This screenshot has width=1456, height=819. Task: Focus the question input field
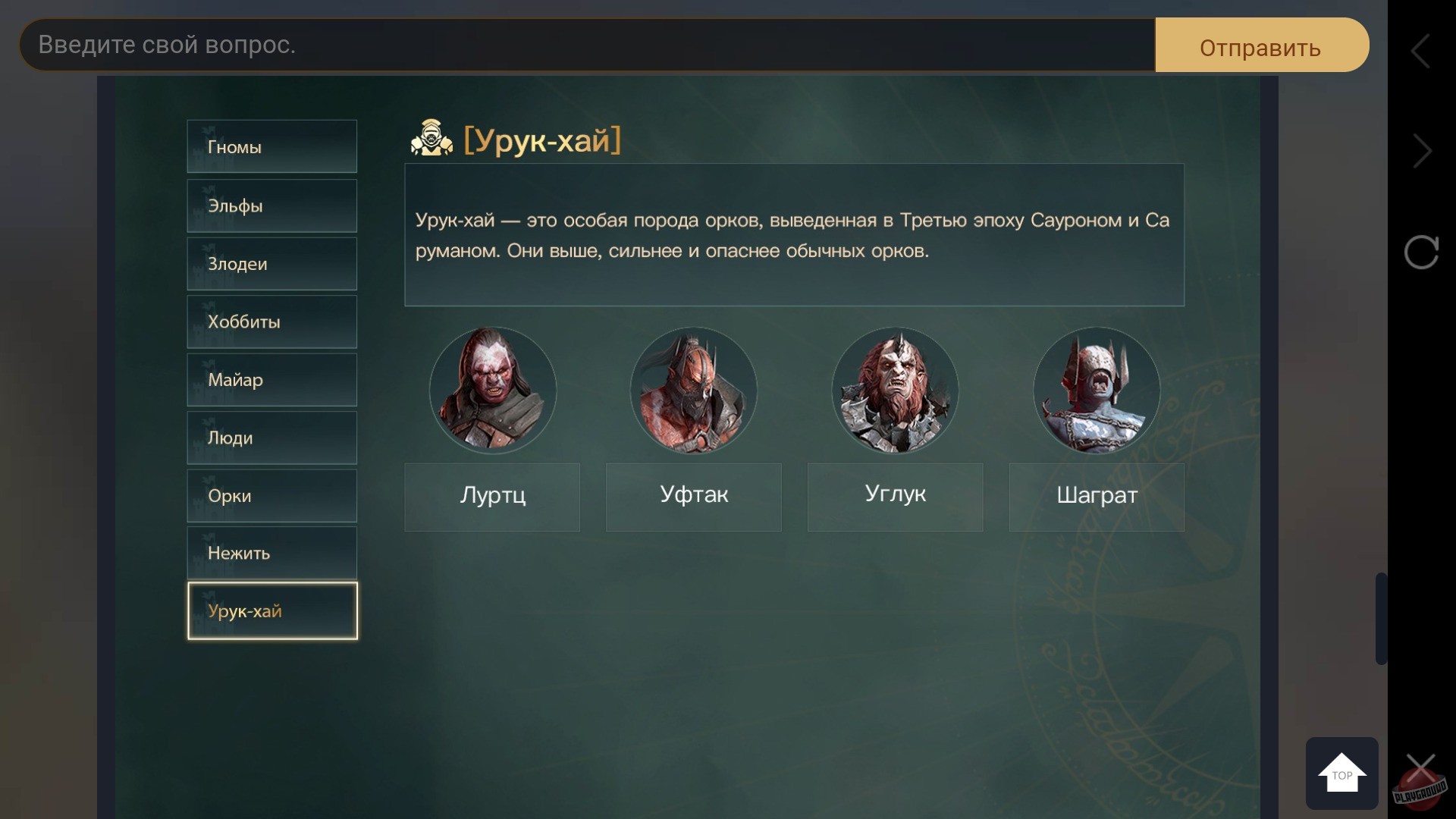(x=587, y=45)
